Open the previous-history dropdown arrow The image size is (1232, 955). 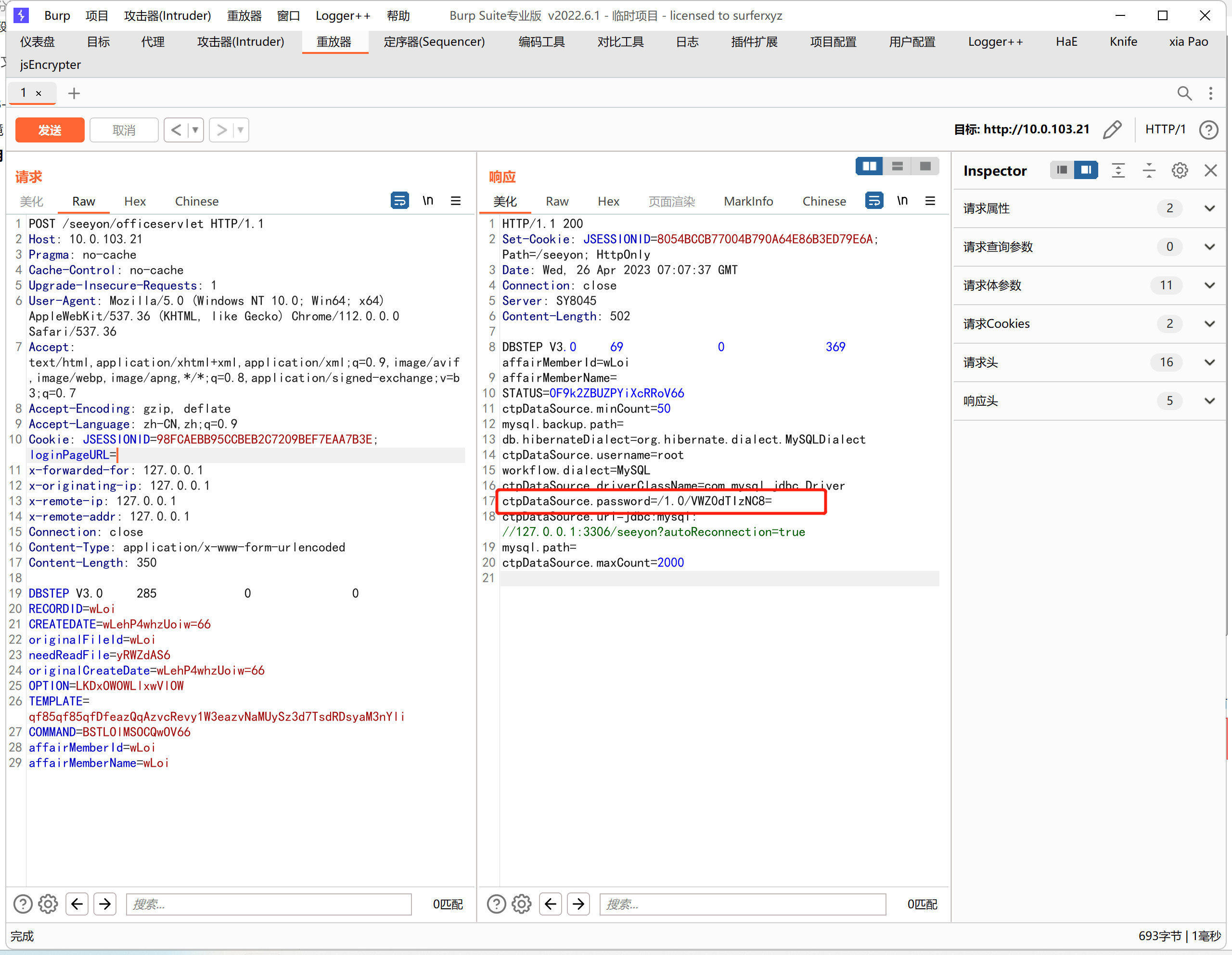click(x=195, y=130)
